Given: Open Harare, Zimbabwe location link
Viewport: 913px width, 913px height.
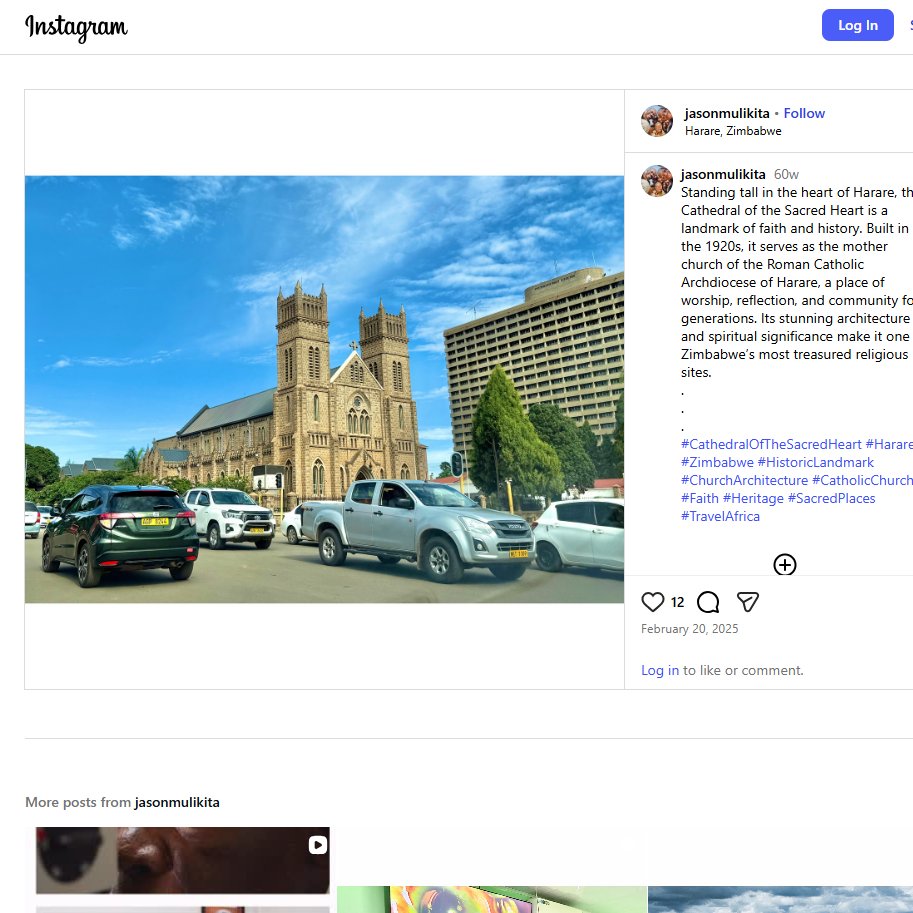Looking at the screenshot, I should tap(733, 131).
